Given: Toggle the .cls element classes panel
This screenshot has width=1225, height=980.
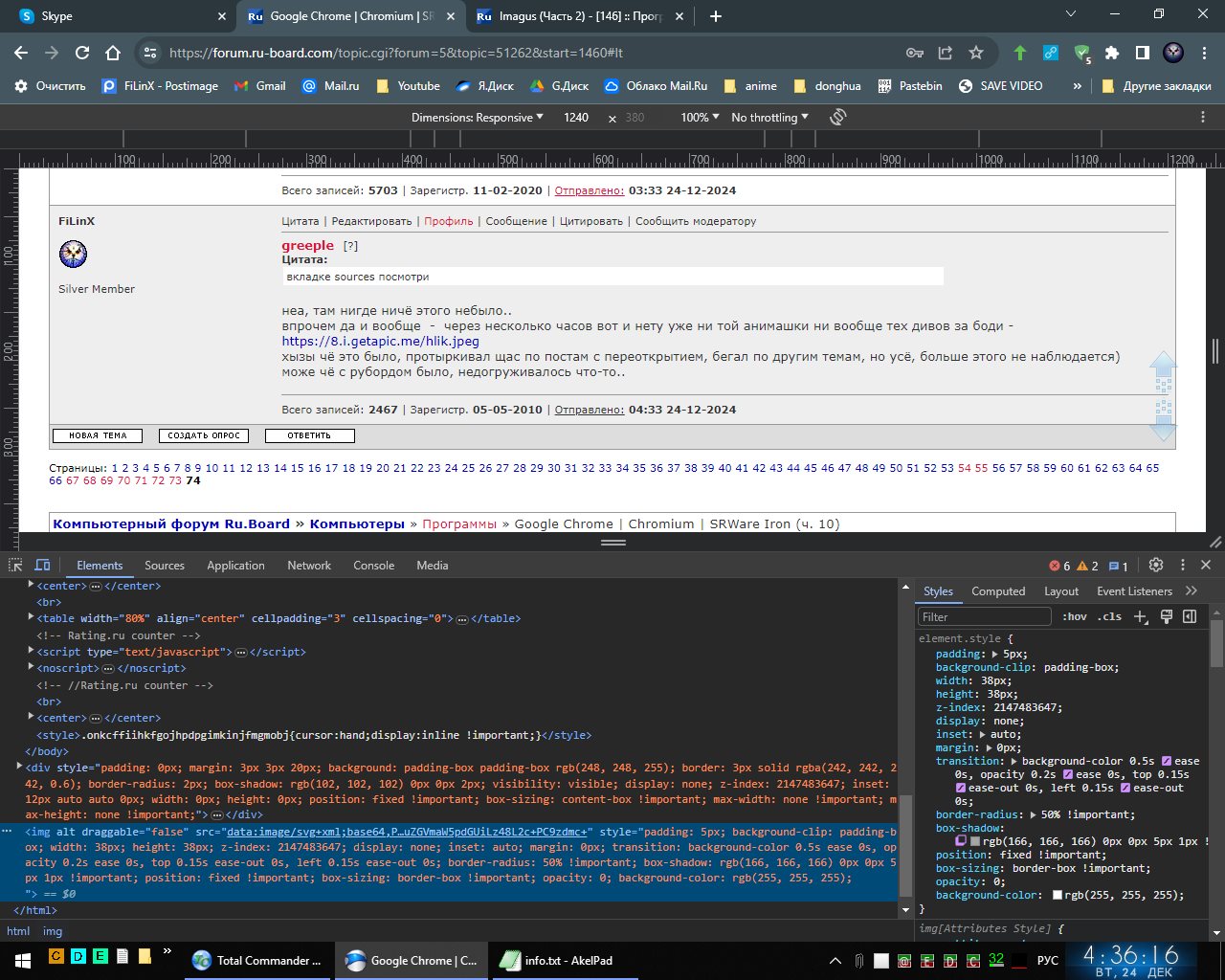Looking at the screenshot, I should [x=1109, y=616].
